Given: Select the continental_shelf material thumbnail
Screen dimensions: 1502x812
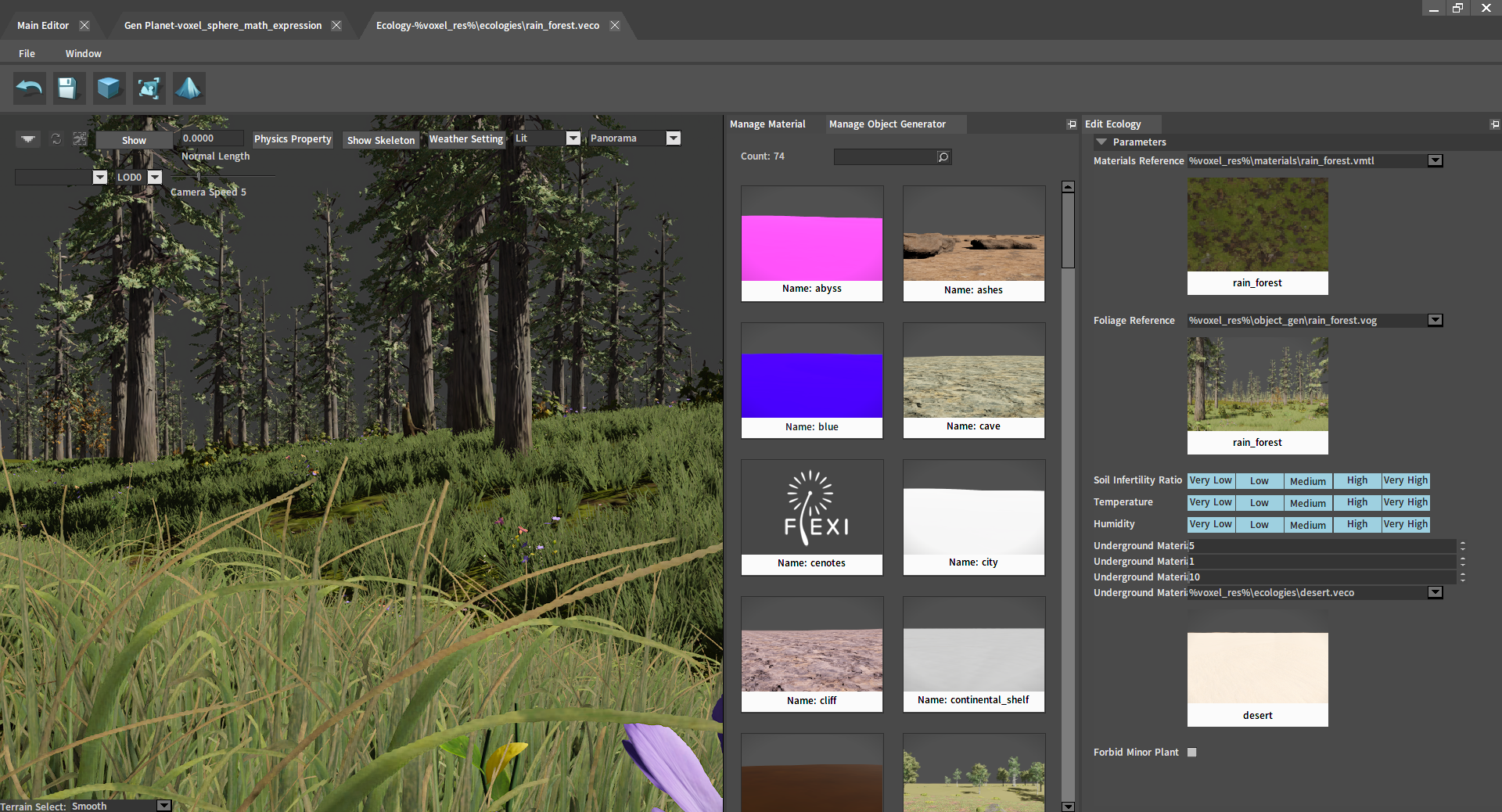Looking at the screenshot, I should [974, 654].
